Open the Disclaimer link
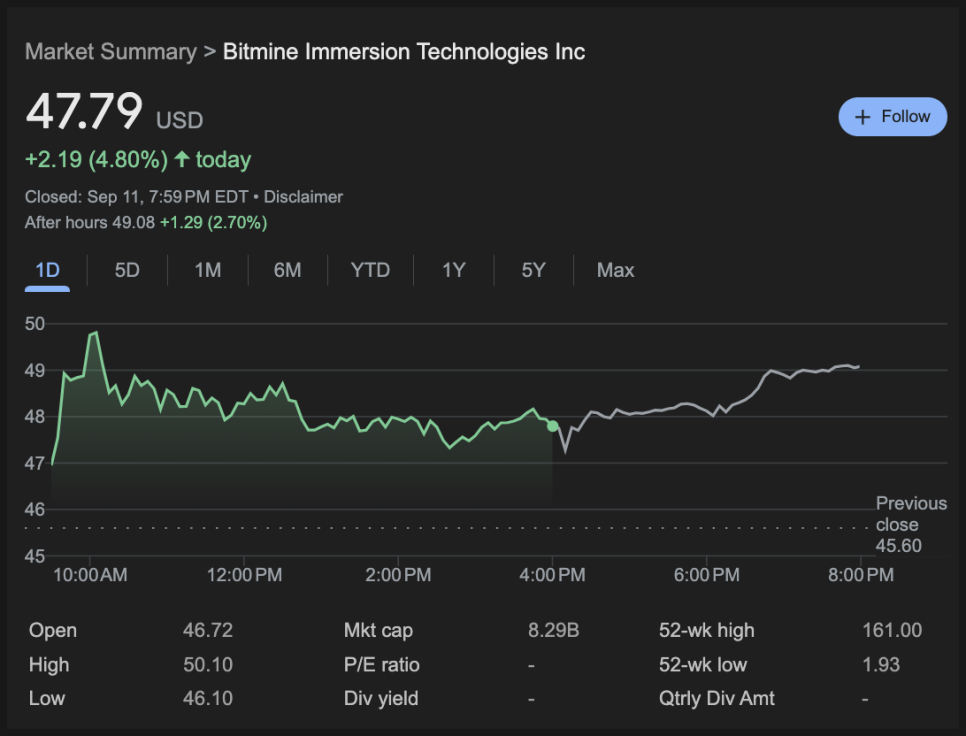This screenshot has height=736, width=966. pos(303,197)
